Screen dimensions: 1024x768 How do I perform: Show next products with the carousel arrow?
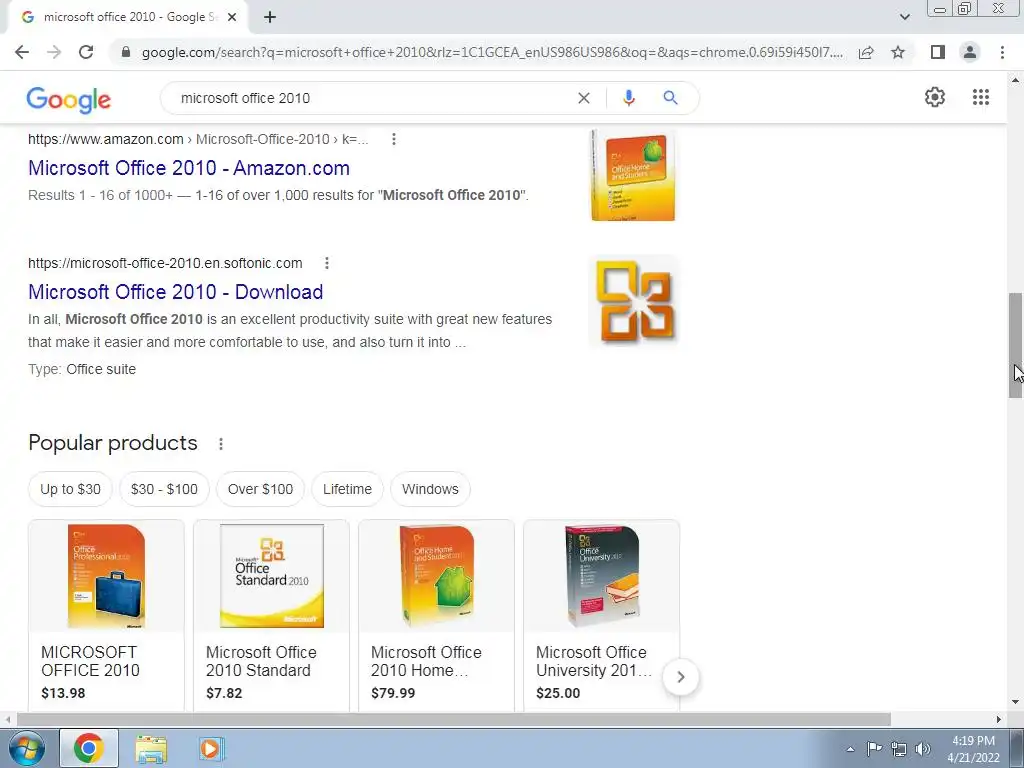point(680,677)
